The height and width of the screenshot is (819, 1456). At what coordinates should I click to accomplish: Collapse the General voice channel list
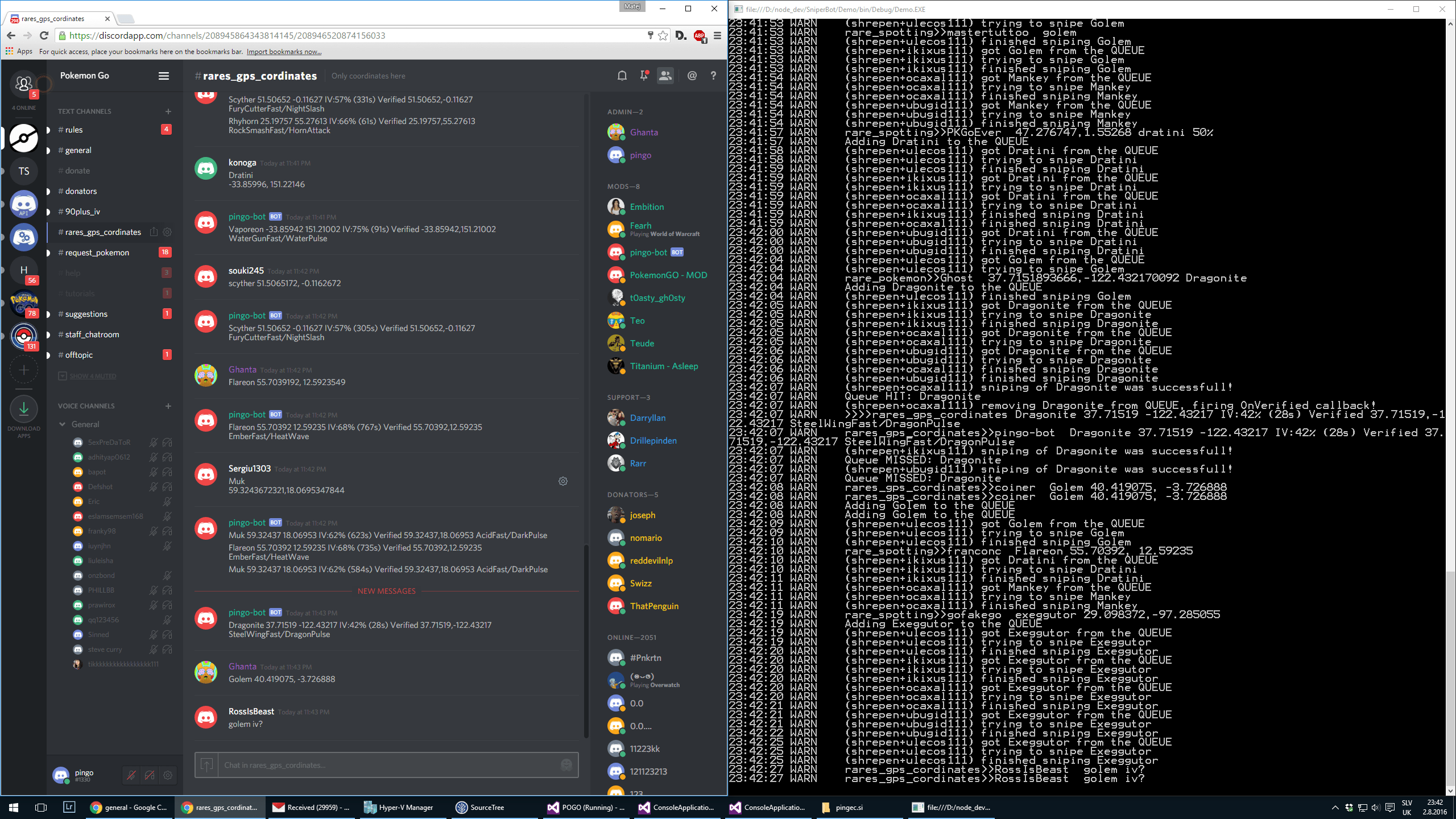(x=63, y=424)
